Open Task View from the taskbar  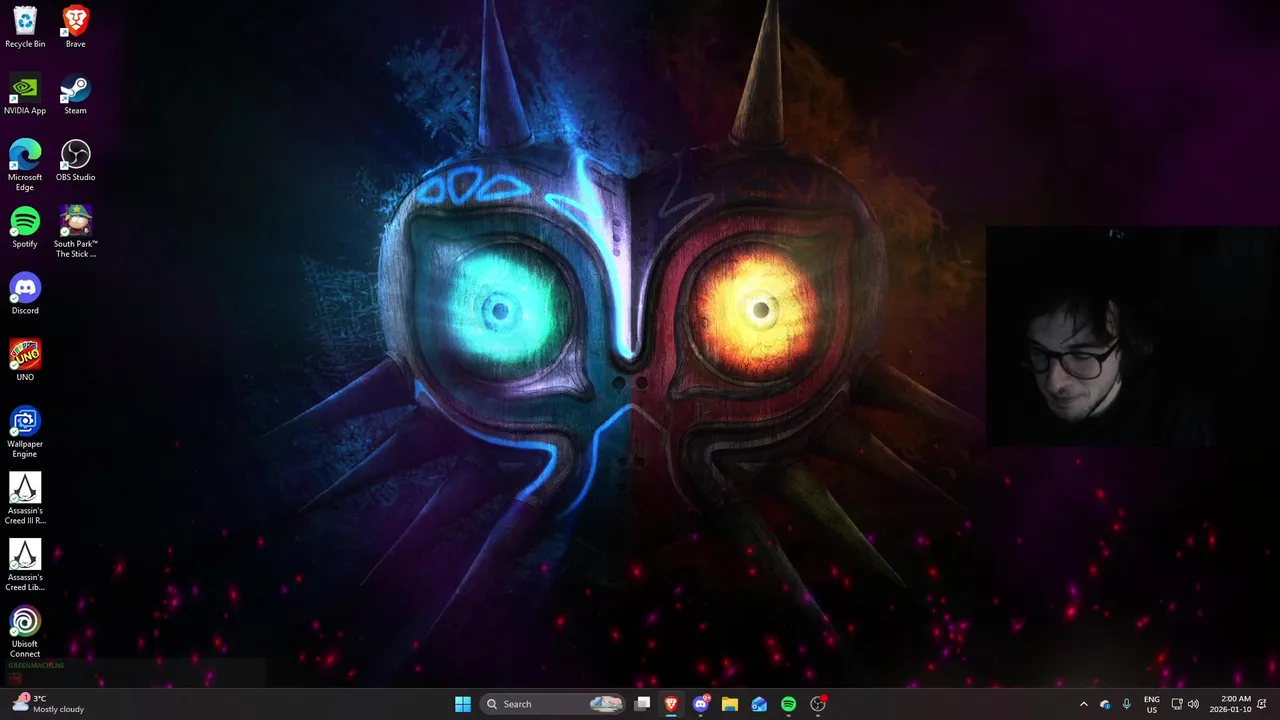(x=643, y=704)
